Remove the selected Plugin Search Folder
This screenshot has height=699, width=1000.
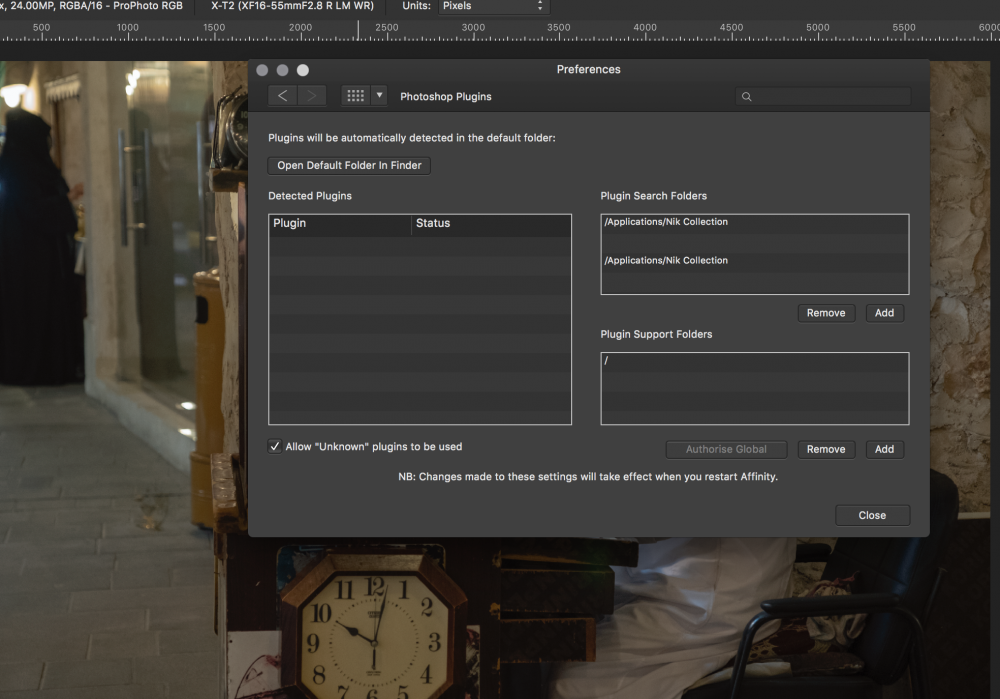pyautogui.click(x=826, y=313)
